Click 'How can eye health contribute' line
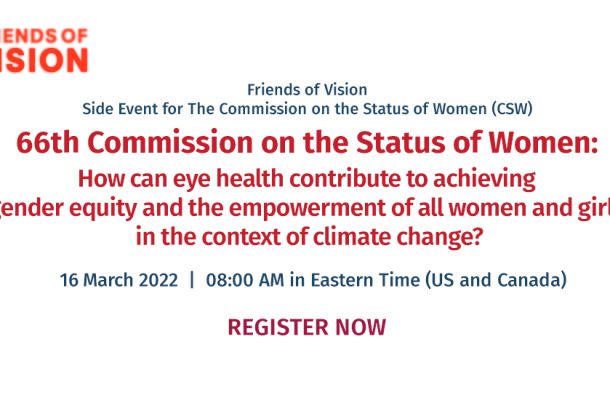Screen dimensions: 610x400 307,180
